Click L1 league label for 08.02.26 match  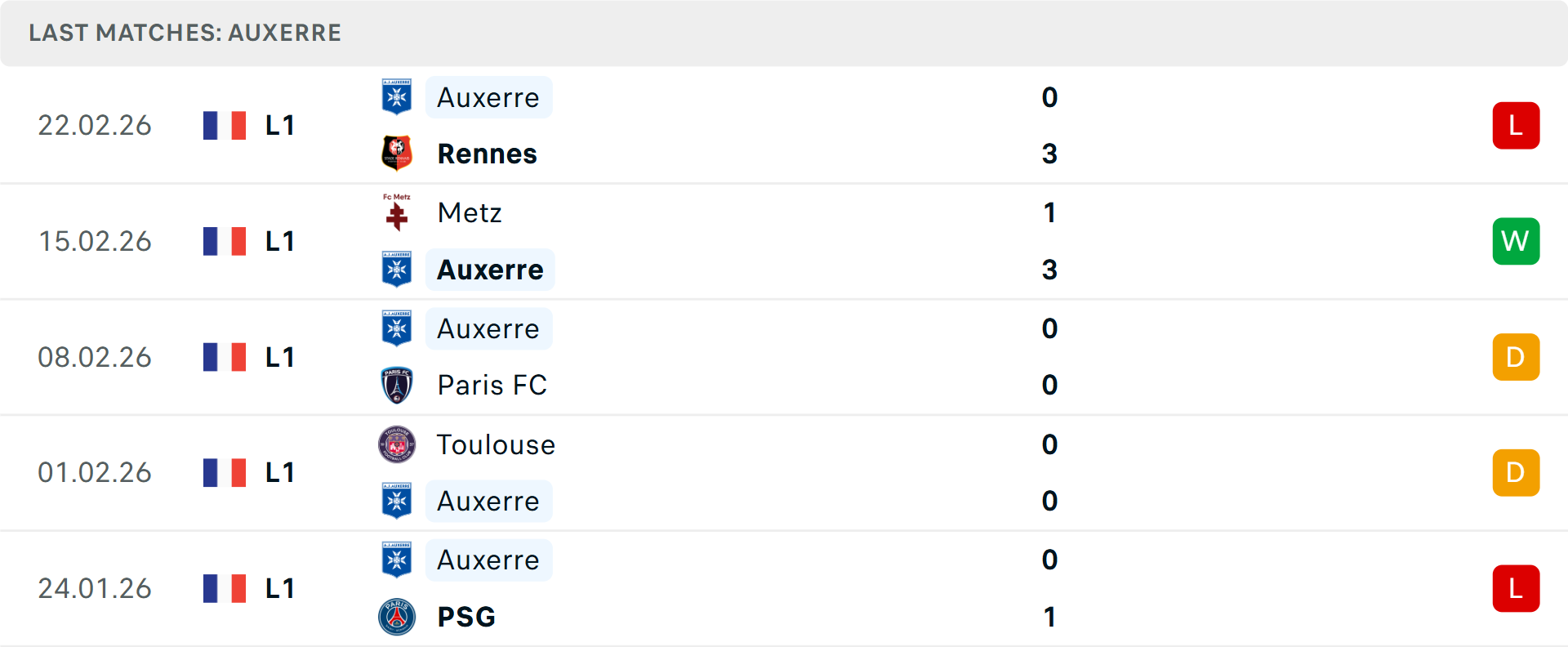click(279, 357)
